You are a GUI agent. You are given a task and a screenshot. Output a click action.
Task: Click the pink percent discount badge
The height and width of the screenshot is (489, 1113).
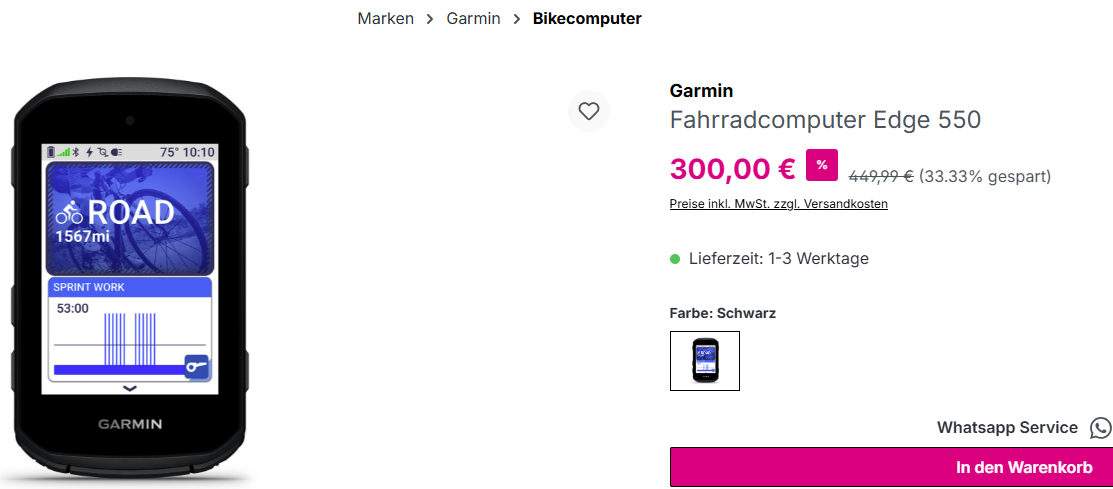point(822,165)
